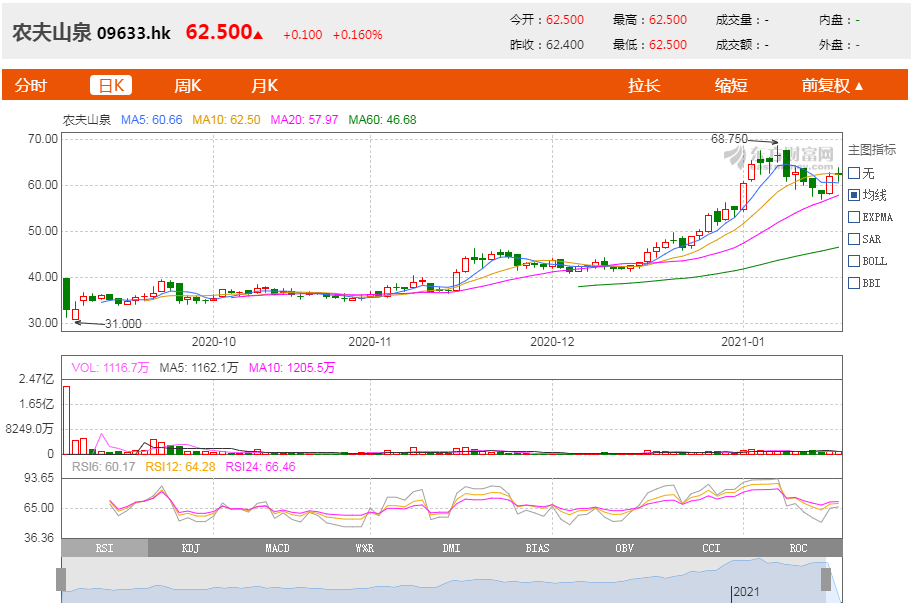This screenshot has width=911, height=607.
Task: Switch to the BIAS sub-indicator tab
Action: 537,548
